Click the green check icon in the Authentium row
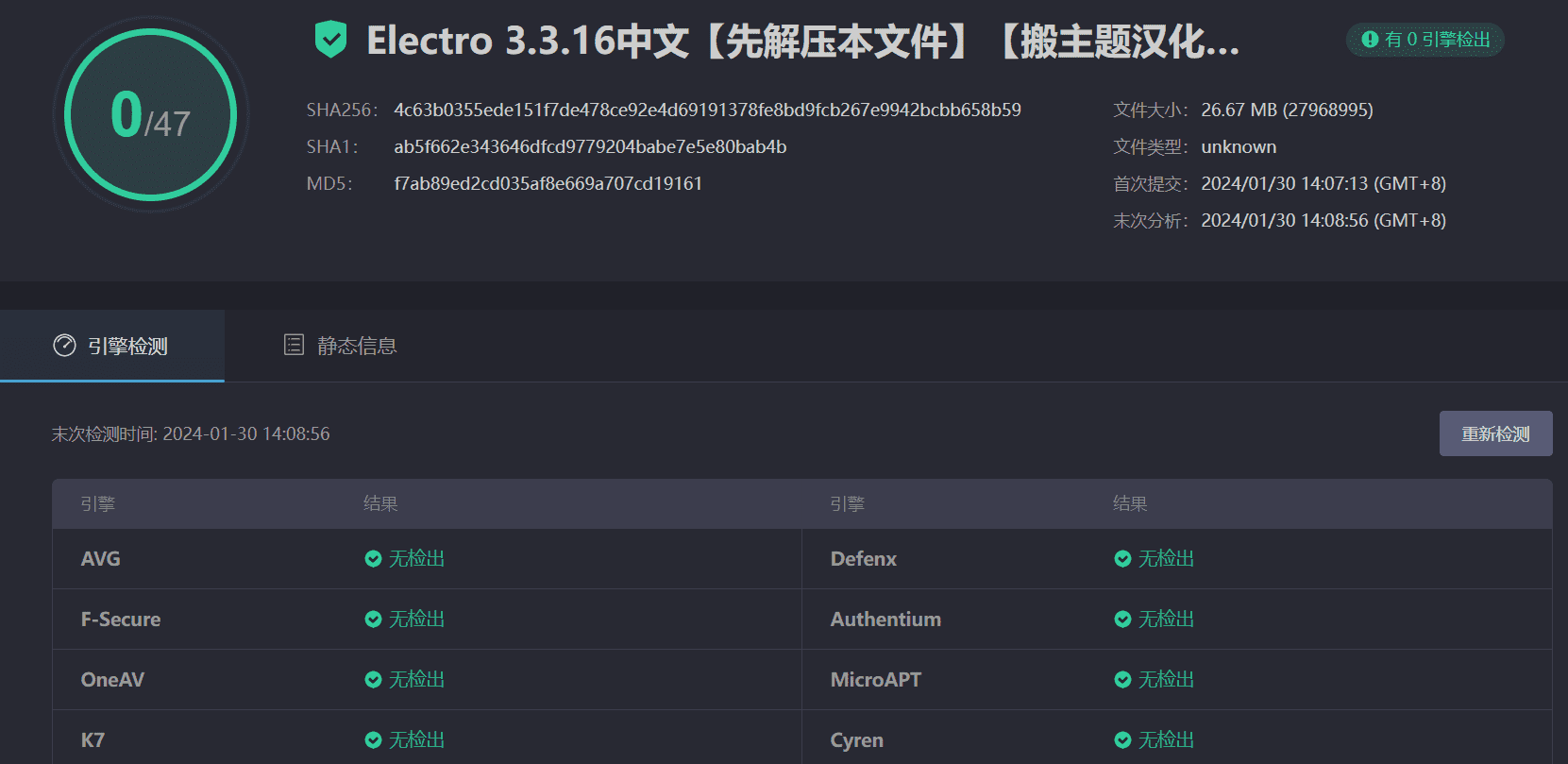1568x764 pixels. tap(1122, 620)
